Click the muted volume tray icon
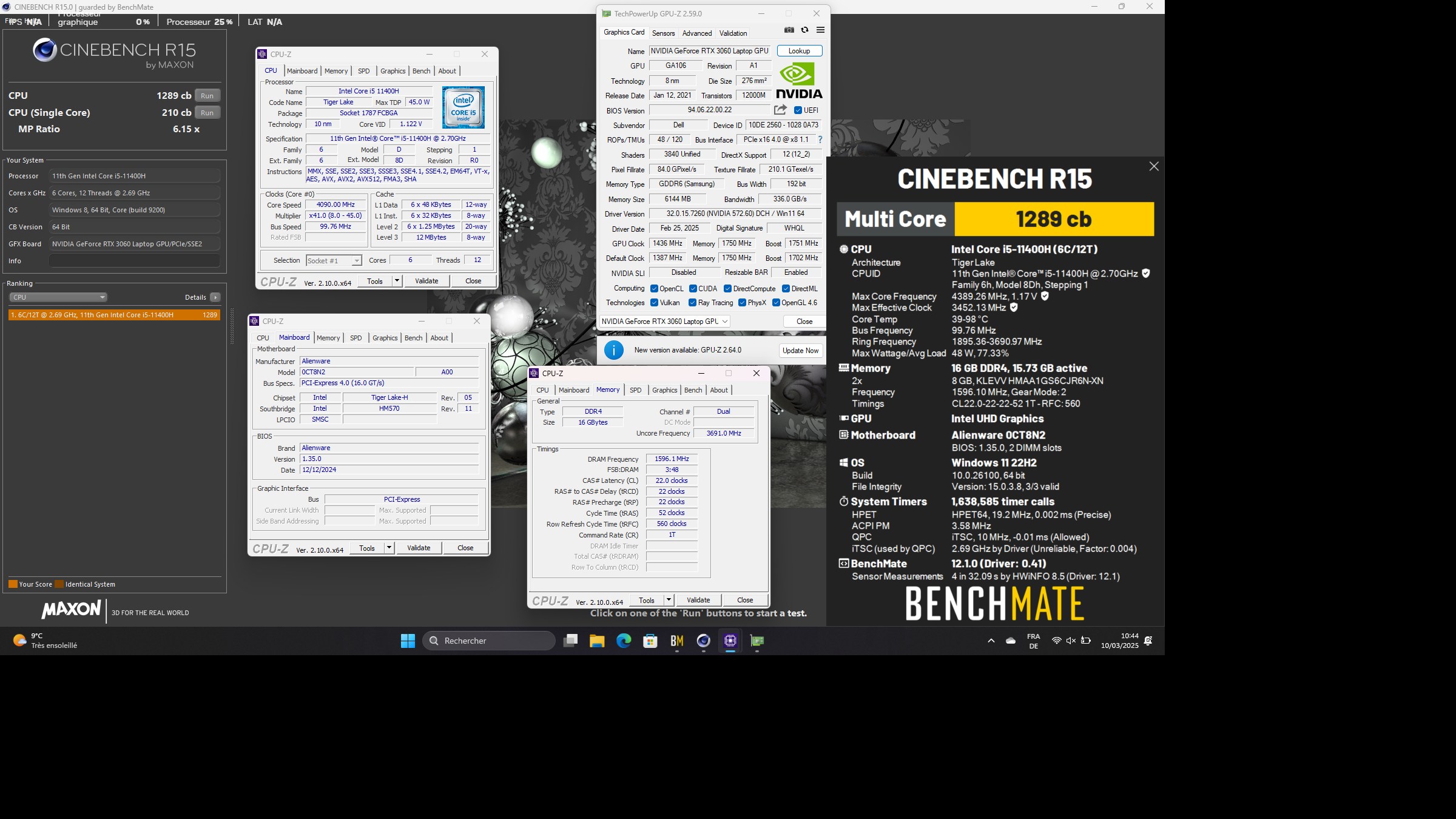Viewport: 1456px width, 819px height. coord(1071,641)
